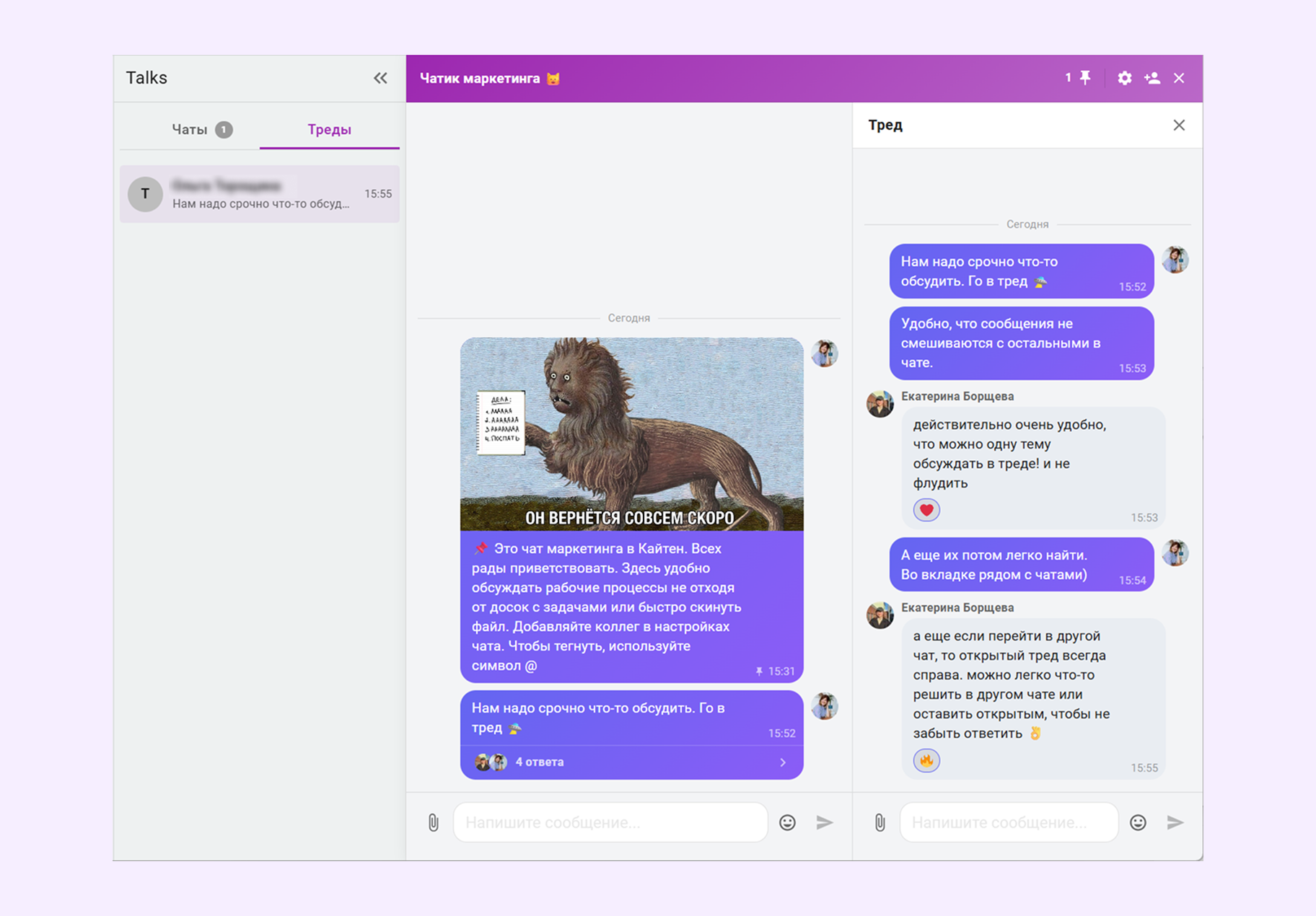The image size is (1316, 916).
Task: Click the thread message input field
Action: [x=1009, y=822]
